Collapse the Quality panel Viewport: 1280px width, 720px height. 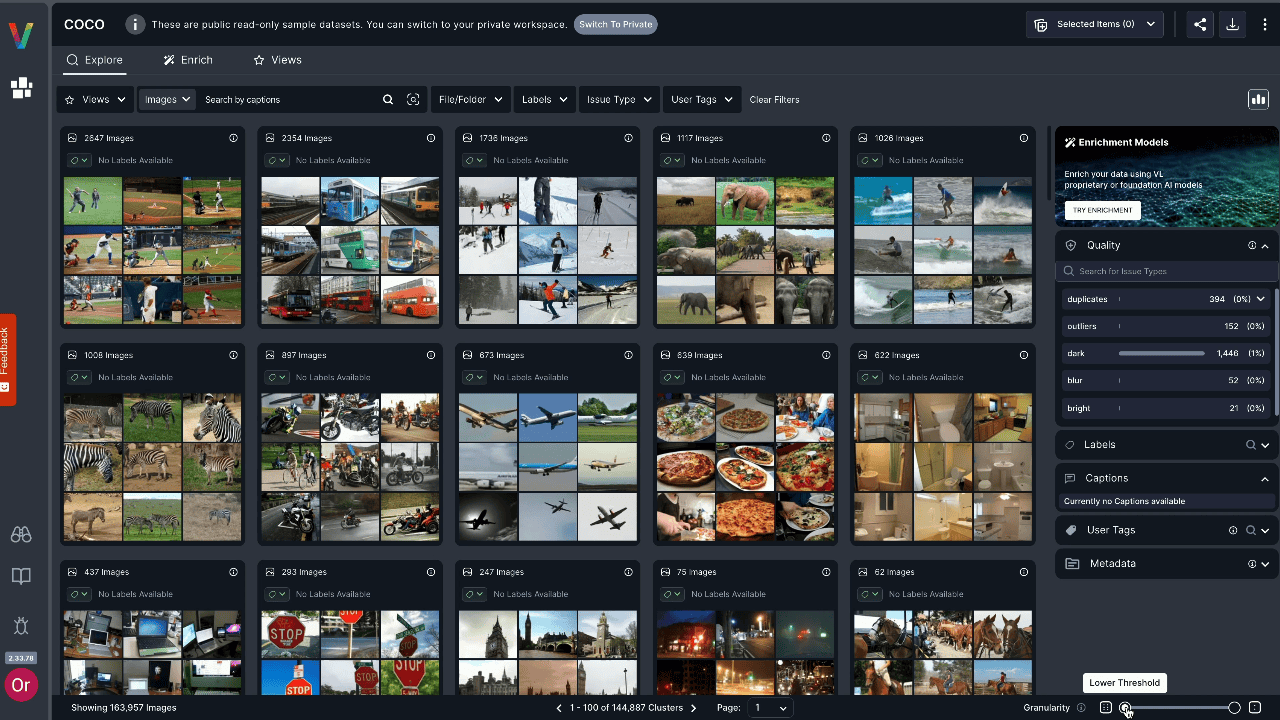click(1265, 245)
